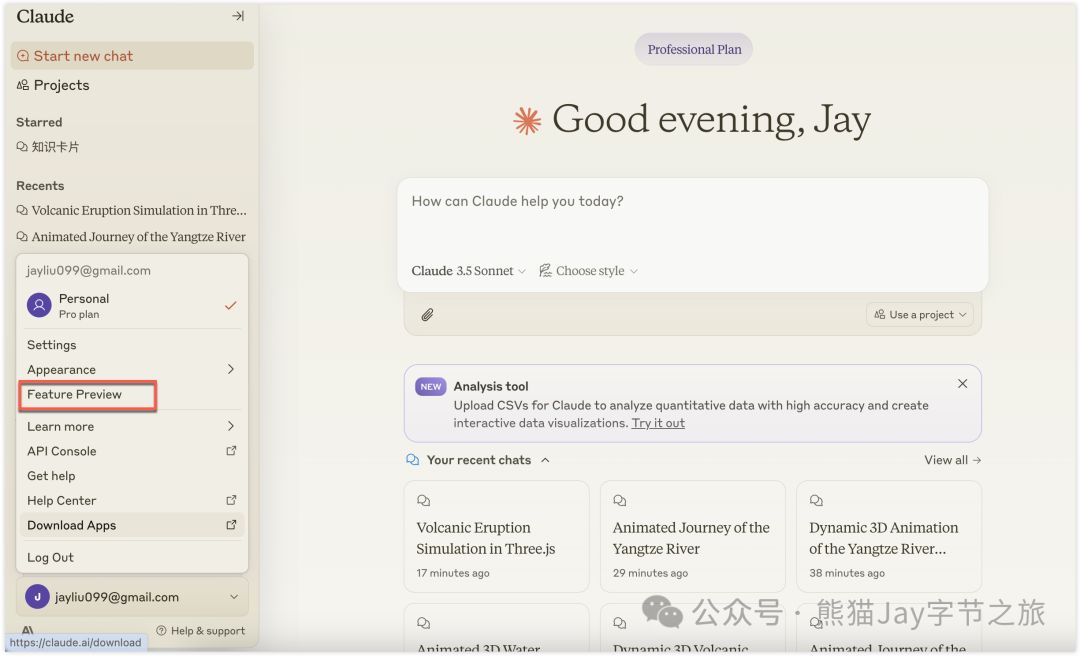Click the J avatar at sidebar bottom
The image size is (1080, 656).
point(37,597)
